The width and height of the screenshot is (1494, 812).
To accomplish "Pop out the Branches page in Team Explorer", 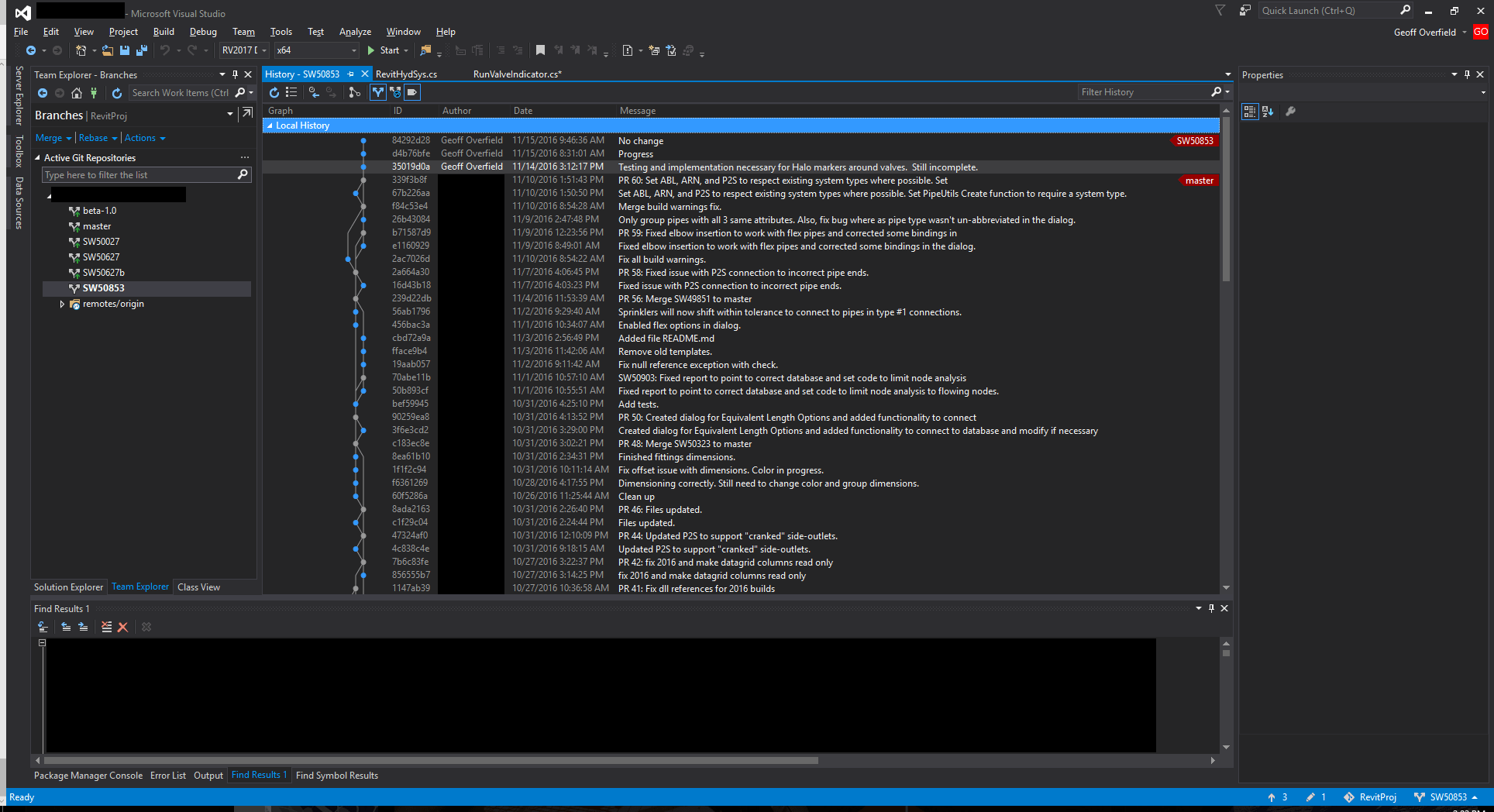I will [247, 113].
